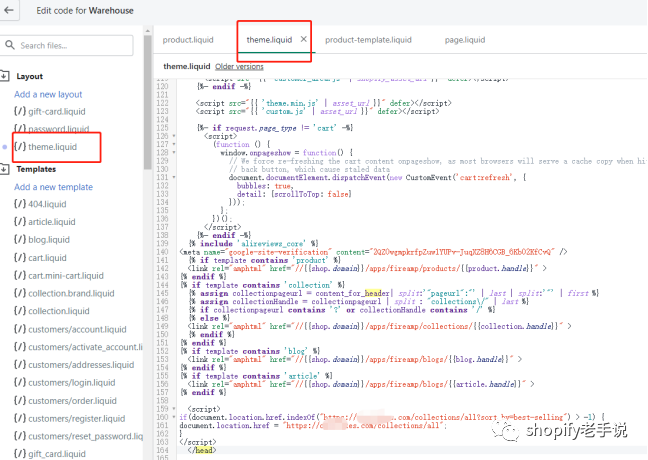Click blog.liquid file icon

[x=20, y=239]
